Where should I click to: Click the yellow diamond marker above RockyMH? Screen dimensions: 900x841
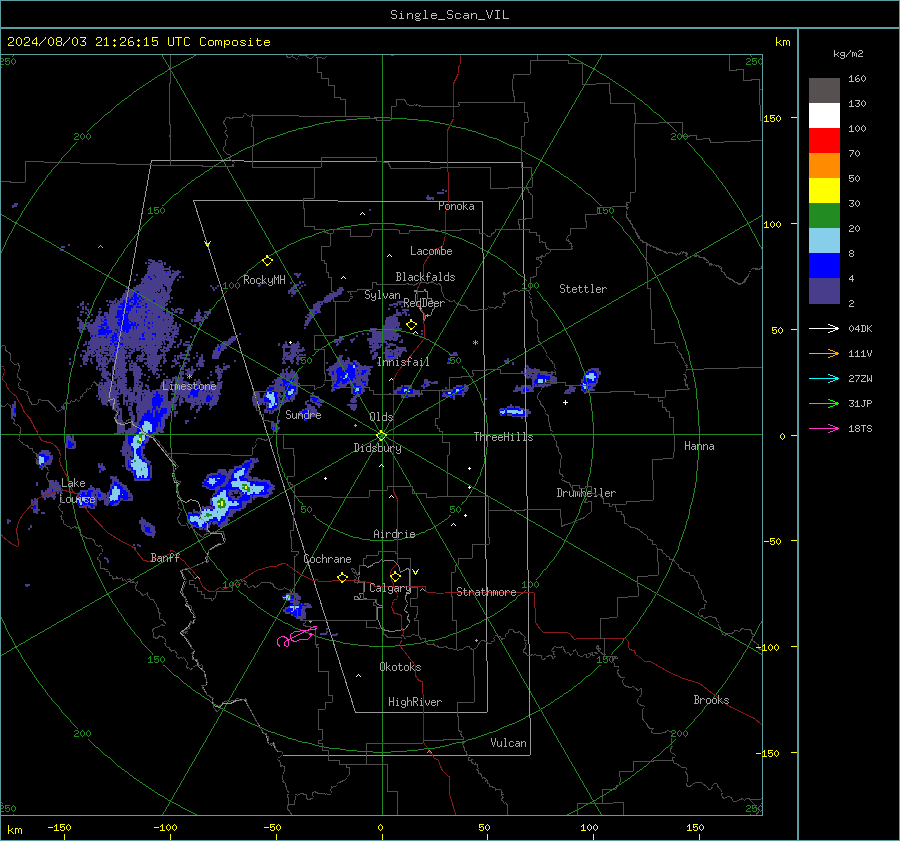[267, 261]
